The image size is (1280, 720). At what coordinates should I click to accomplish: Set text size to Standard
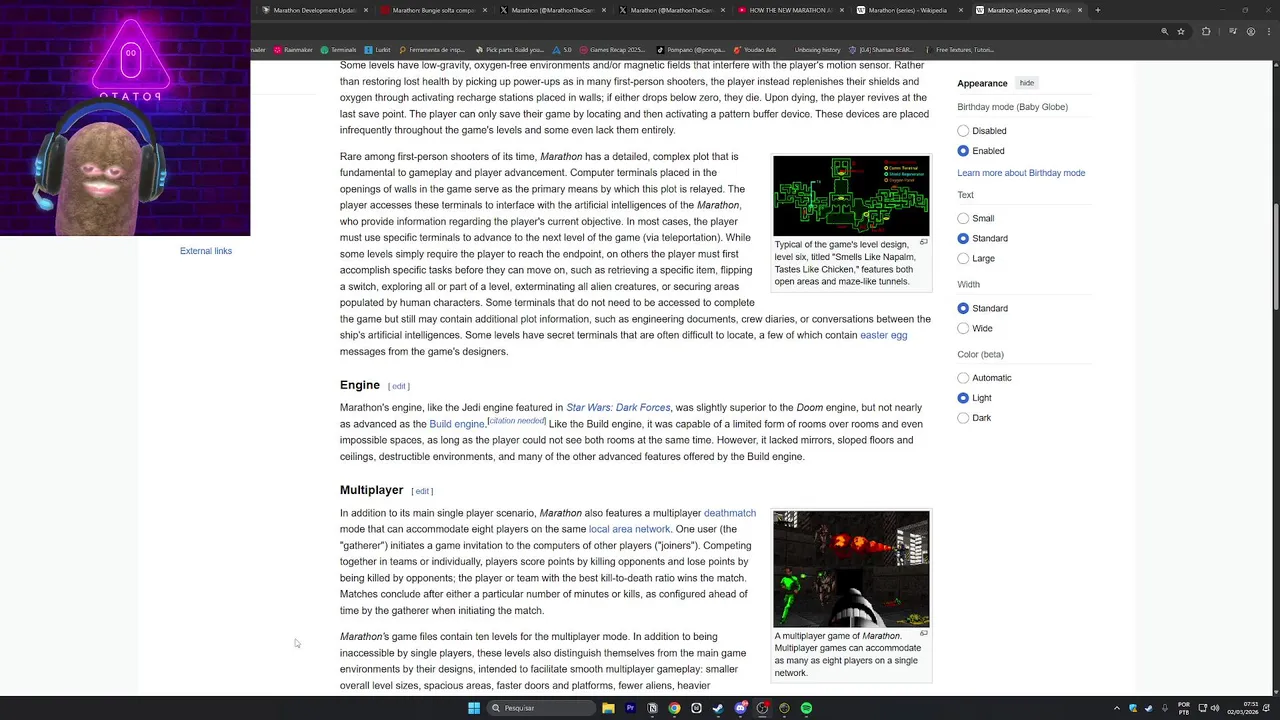click(963, 238)
